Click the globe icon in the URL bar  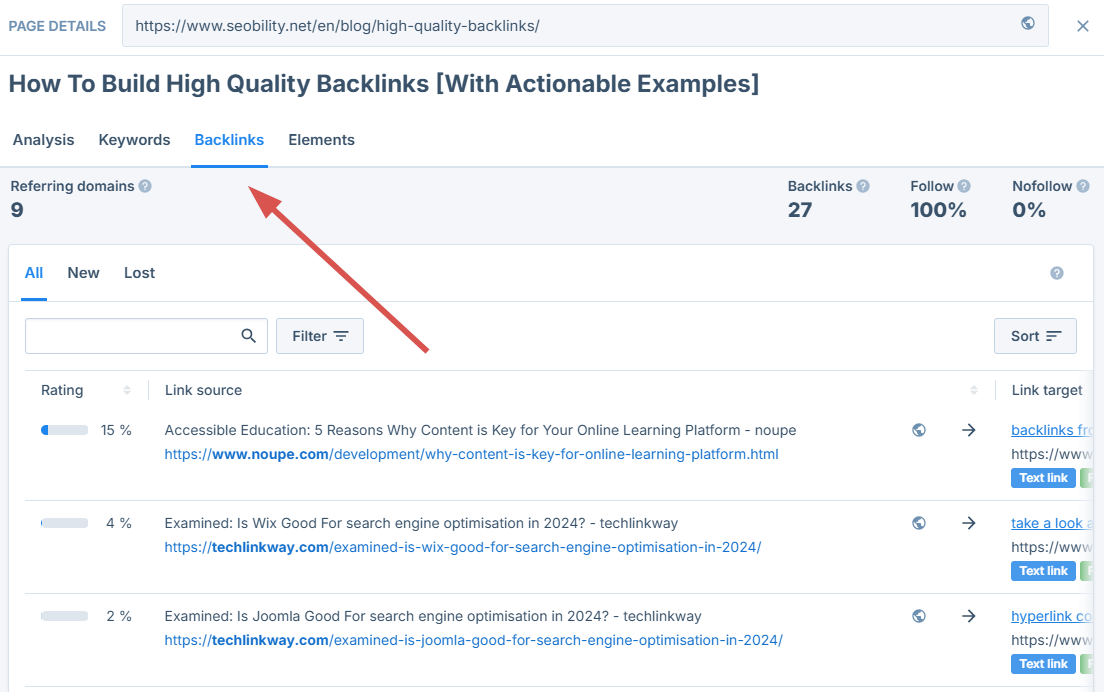[x=1028, y=23]
